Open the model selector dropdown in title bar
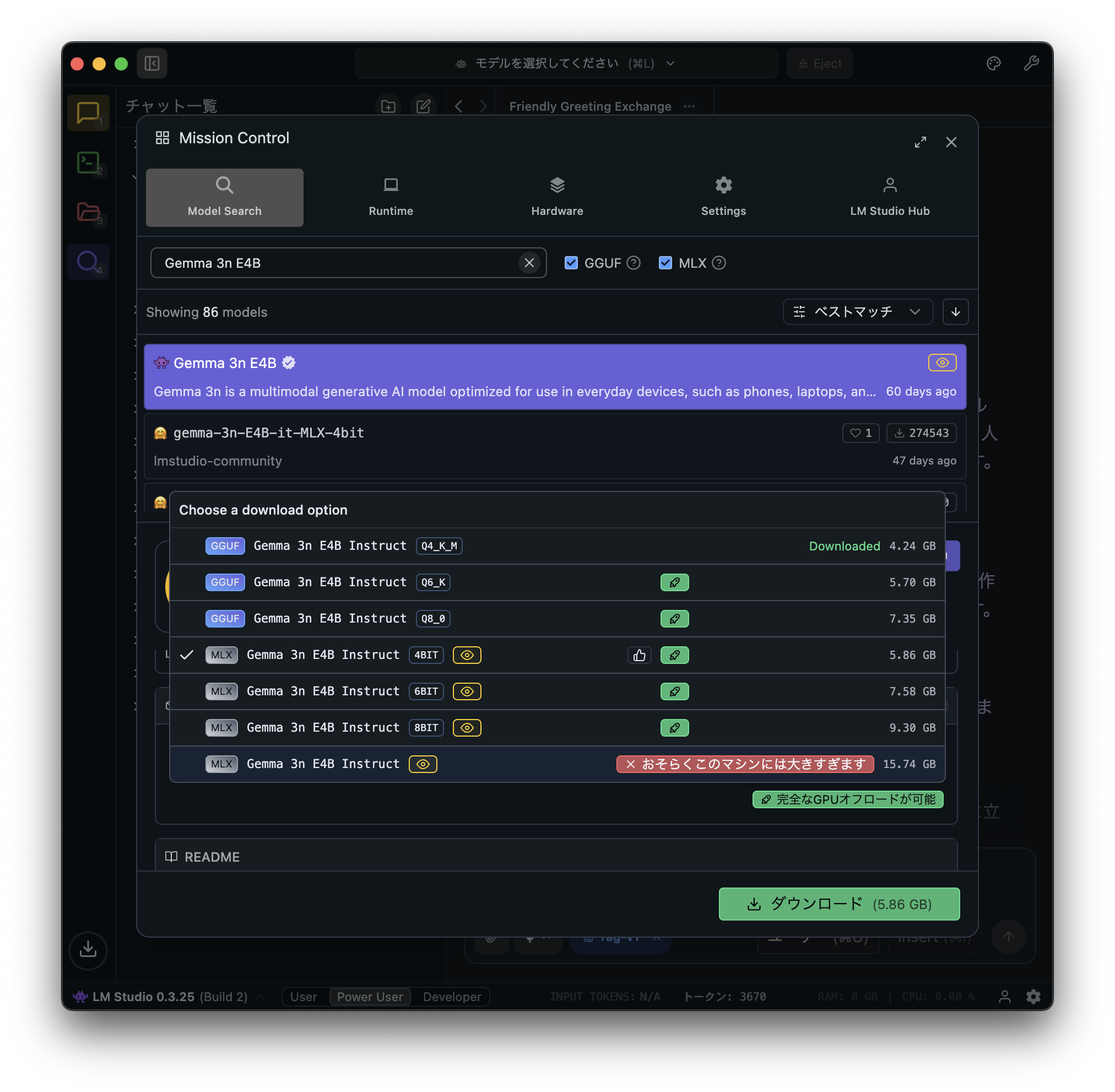Screen dimensions: 1115x1092 pyautogui.click(x=566, y=63)
